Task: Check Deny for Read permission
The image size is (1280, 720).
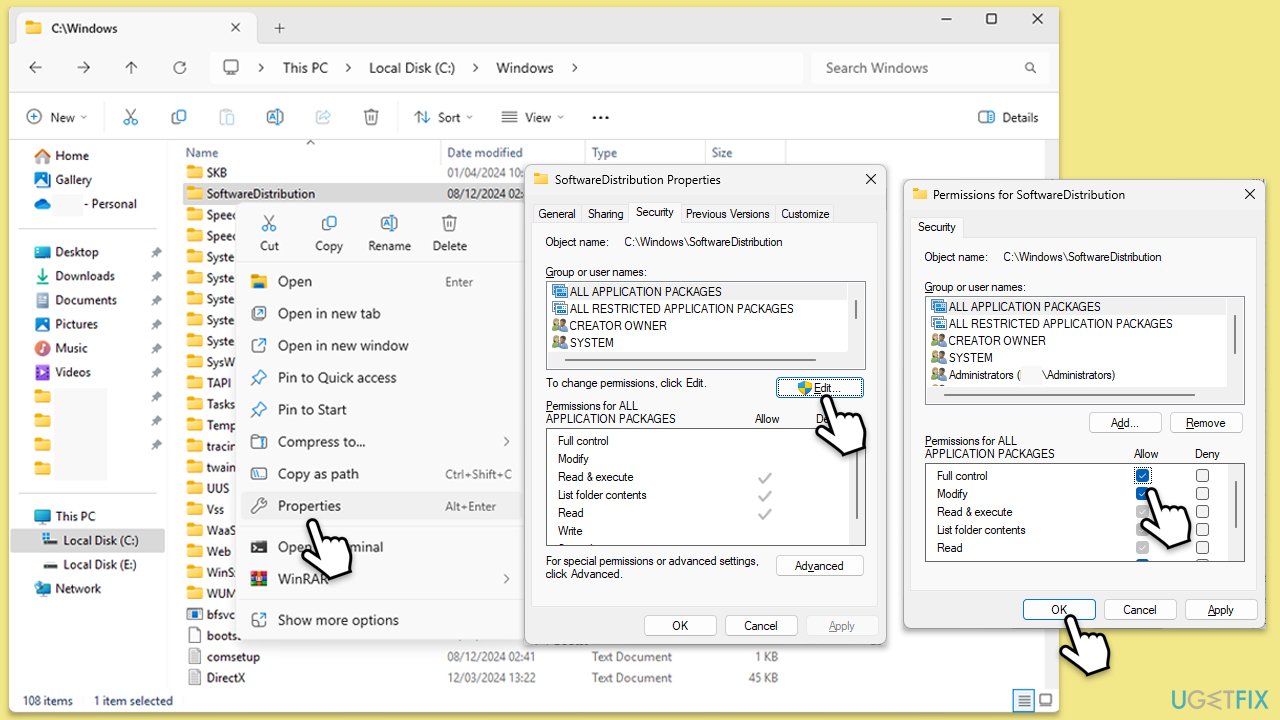Action: pyautogui.click(x=1202, y=548)
